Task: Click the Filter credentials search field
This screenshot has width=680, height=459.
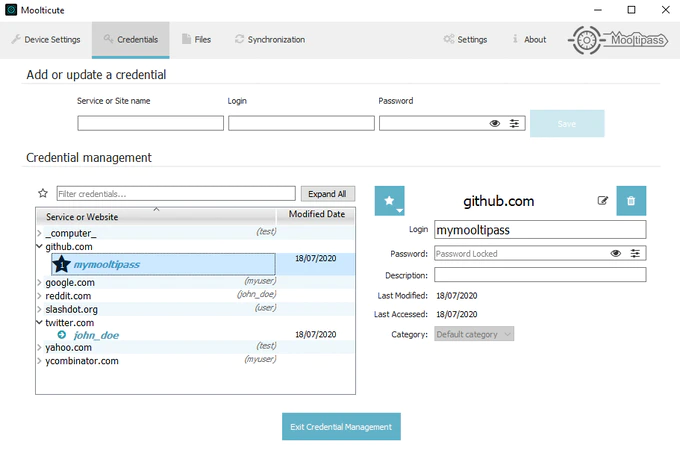Action: (x=176, y=193)
